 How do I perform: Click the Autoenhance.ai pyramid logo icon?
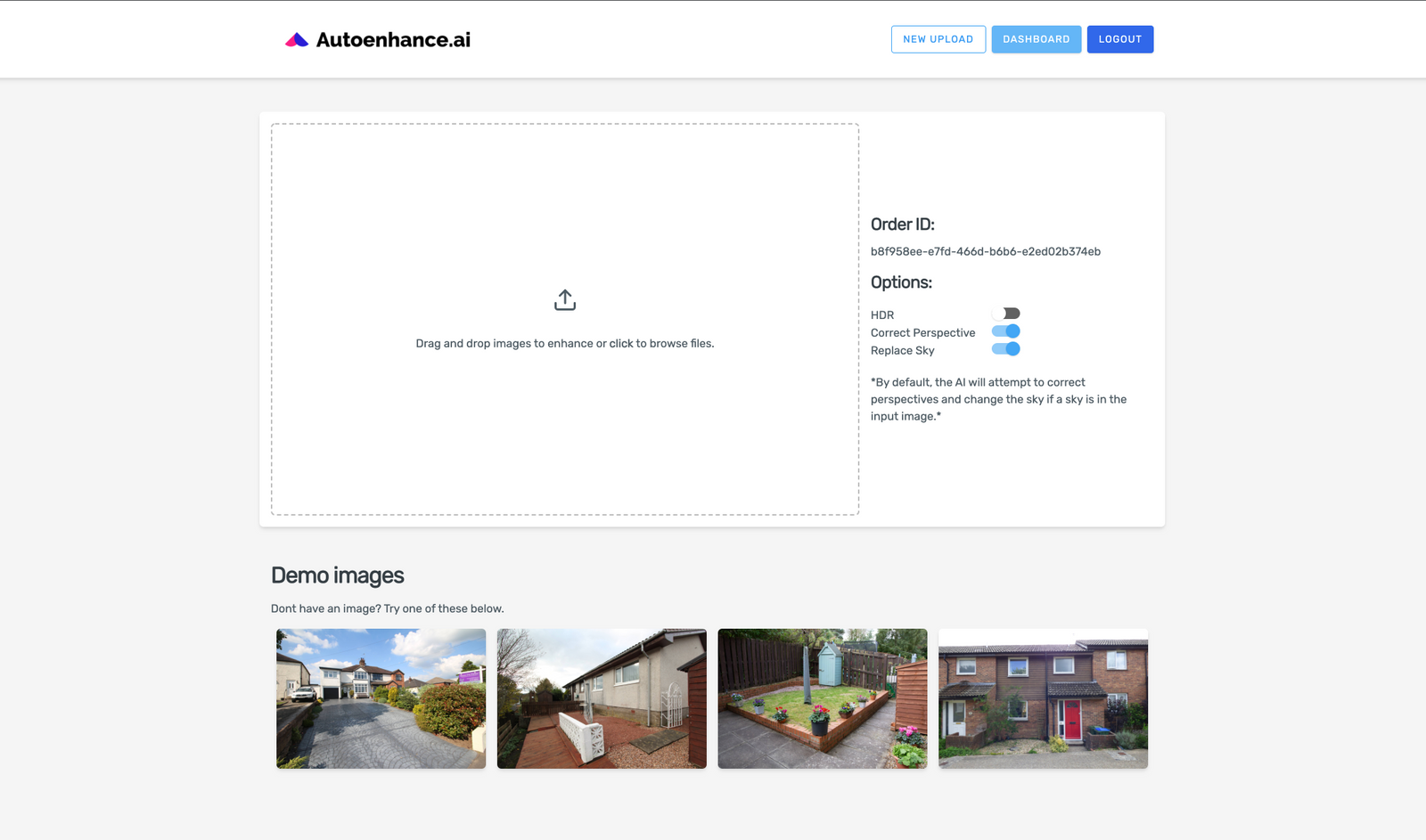[x=295, y=37]
